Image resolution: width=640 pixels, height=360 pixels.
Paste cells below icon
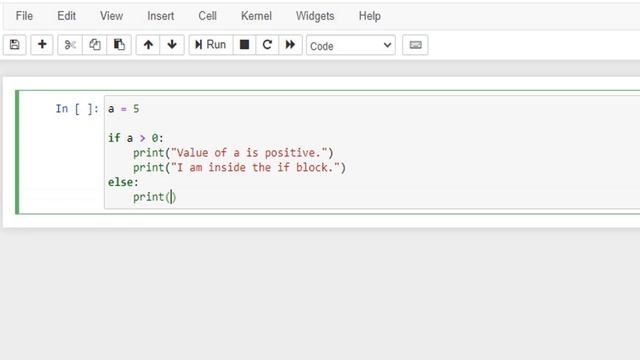119,44
